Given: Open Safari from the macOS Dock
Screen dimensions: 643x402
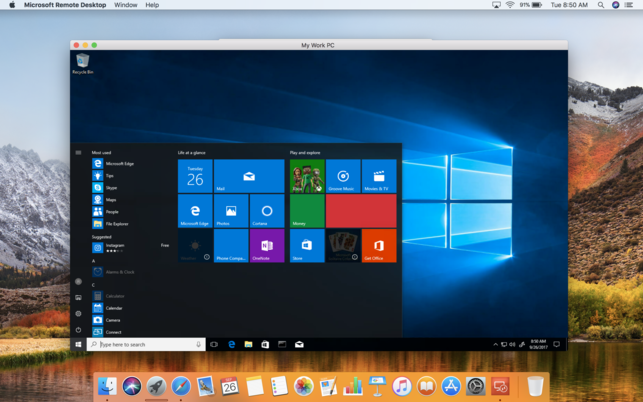Looking at the screenshot, I should pos(181,385).
